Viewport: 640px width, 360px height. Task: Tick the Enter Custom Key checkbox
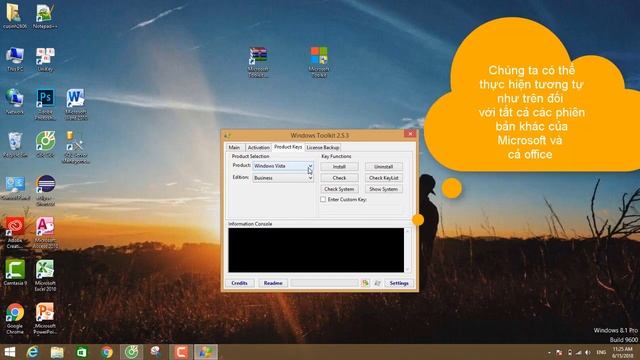click(323, 200)
